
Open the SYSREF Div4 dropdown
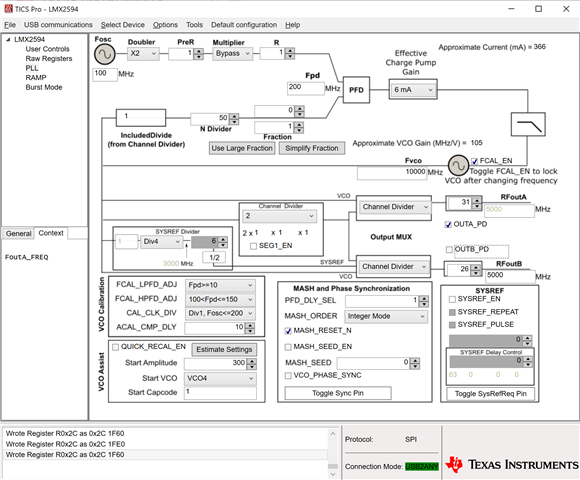(161, 242)
